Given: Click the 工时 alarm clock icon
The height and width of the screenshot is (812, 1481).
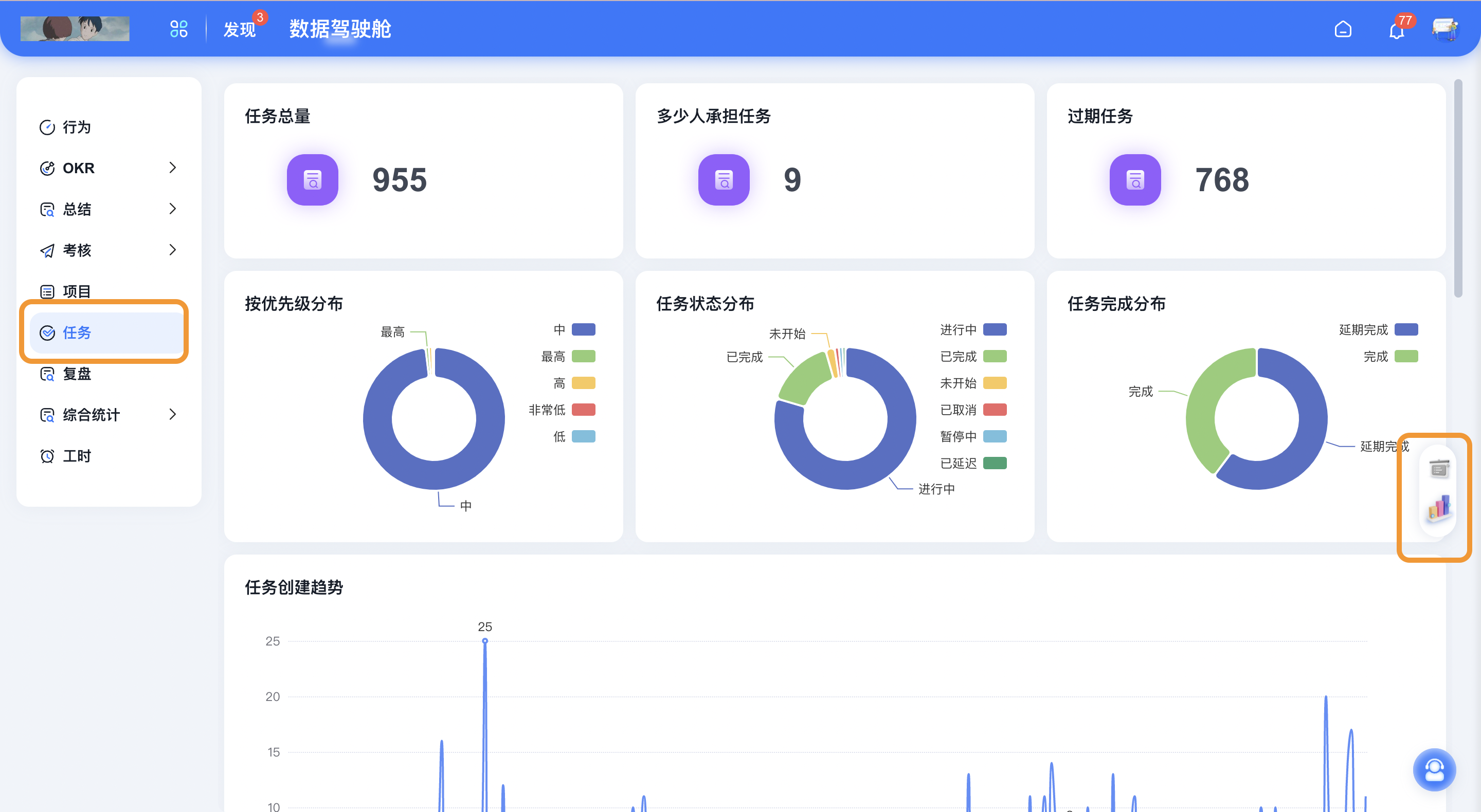Looking at the screenshot, I should click(x=47, y=456).
